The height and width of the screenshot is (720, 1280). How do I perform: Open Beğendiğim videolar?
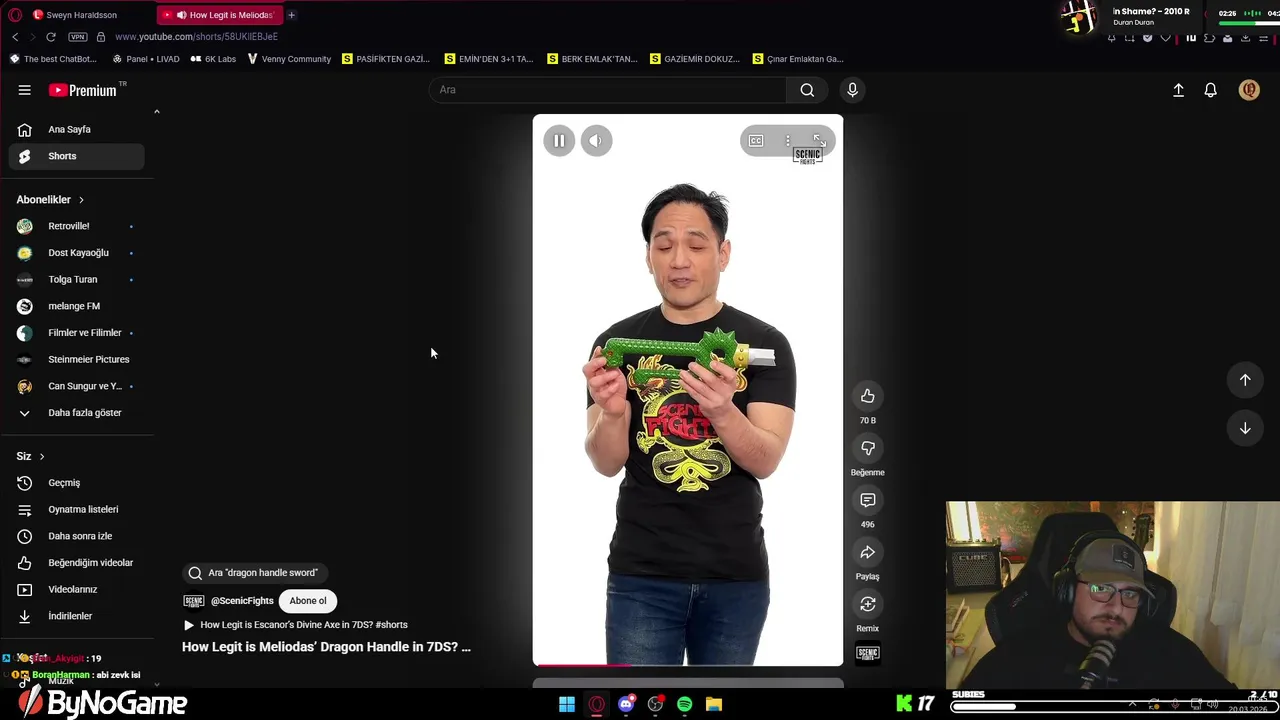pyautogui.click(x=76, y=563)
